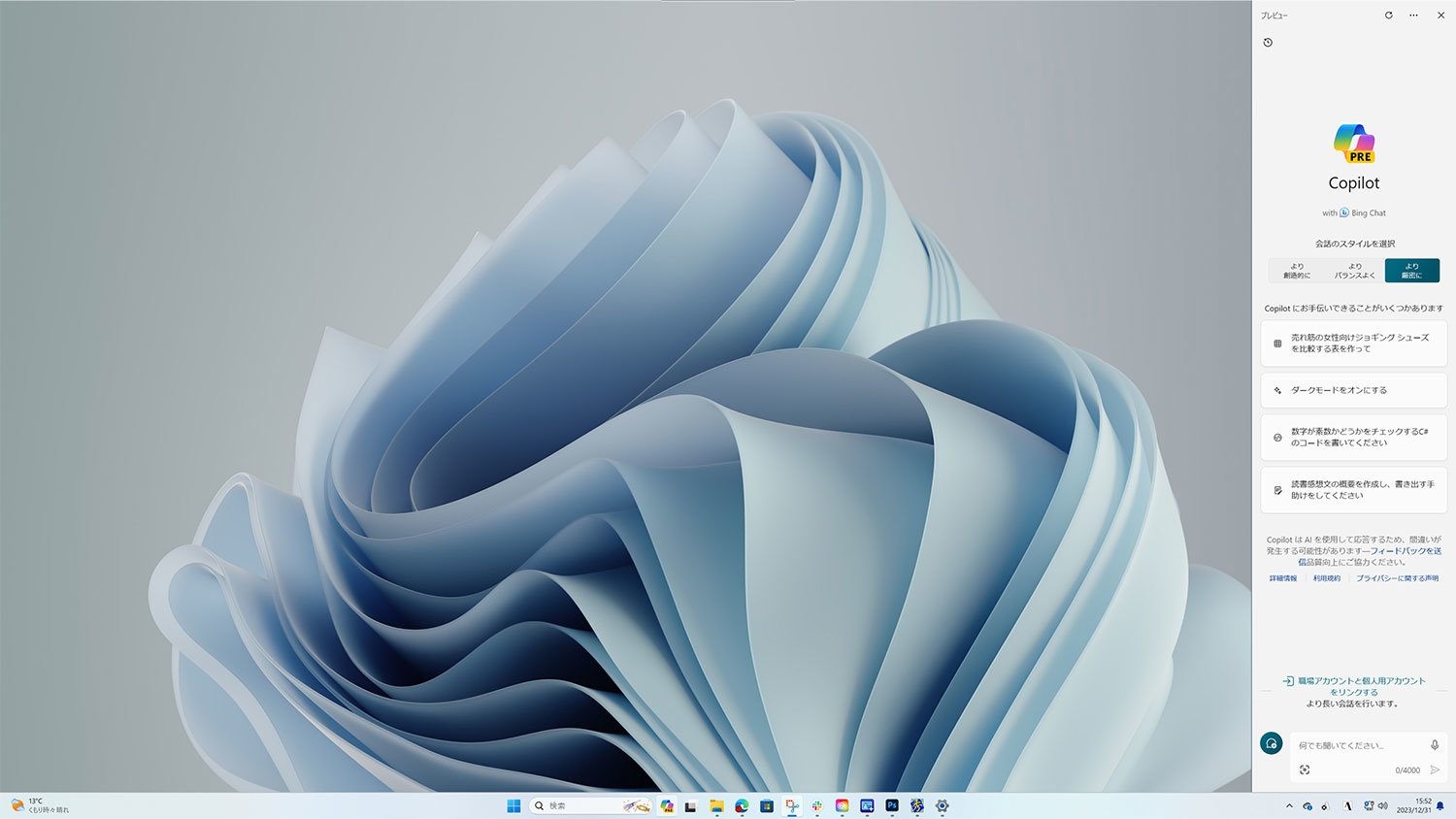The height and width of the screenshot is (819, 1456).
Task: Click the new topic icon beside the input
Action: tap(1272, 743)
